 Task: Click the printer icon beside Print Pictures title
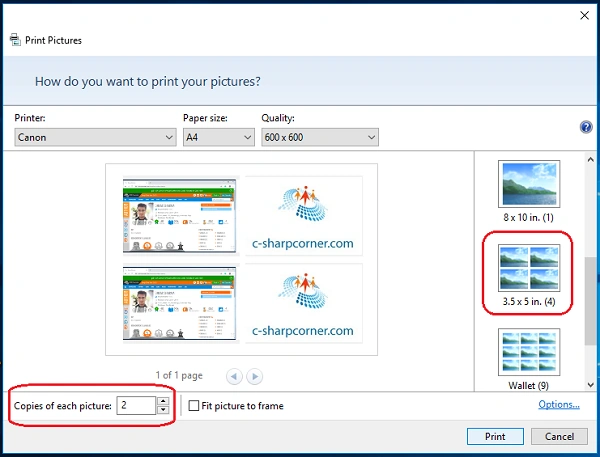(15, 40)
